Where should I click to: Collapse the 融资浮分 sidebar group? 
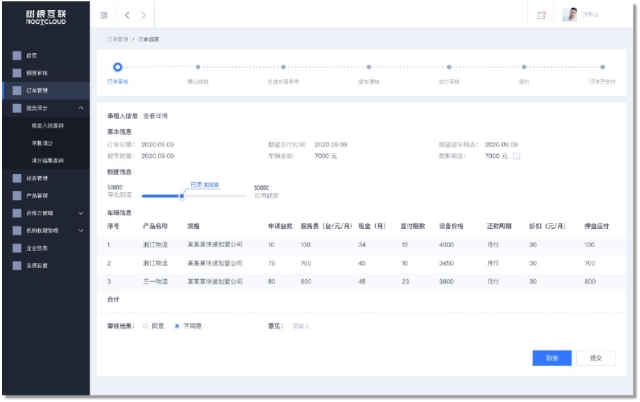(80, 108)
